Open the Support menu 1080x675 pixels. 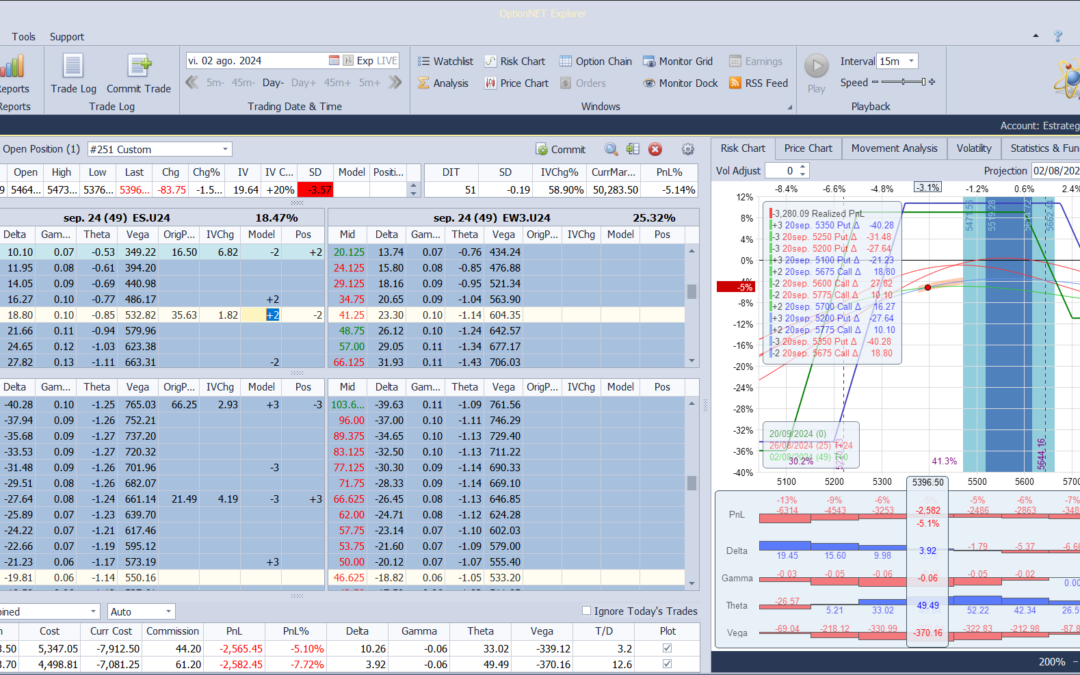coord(67,37)
